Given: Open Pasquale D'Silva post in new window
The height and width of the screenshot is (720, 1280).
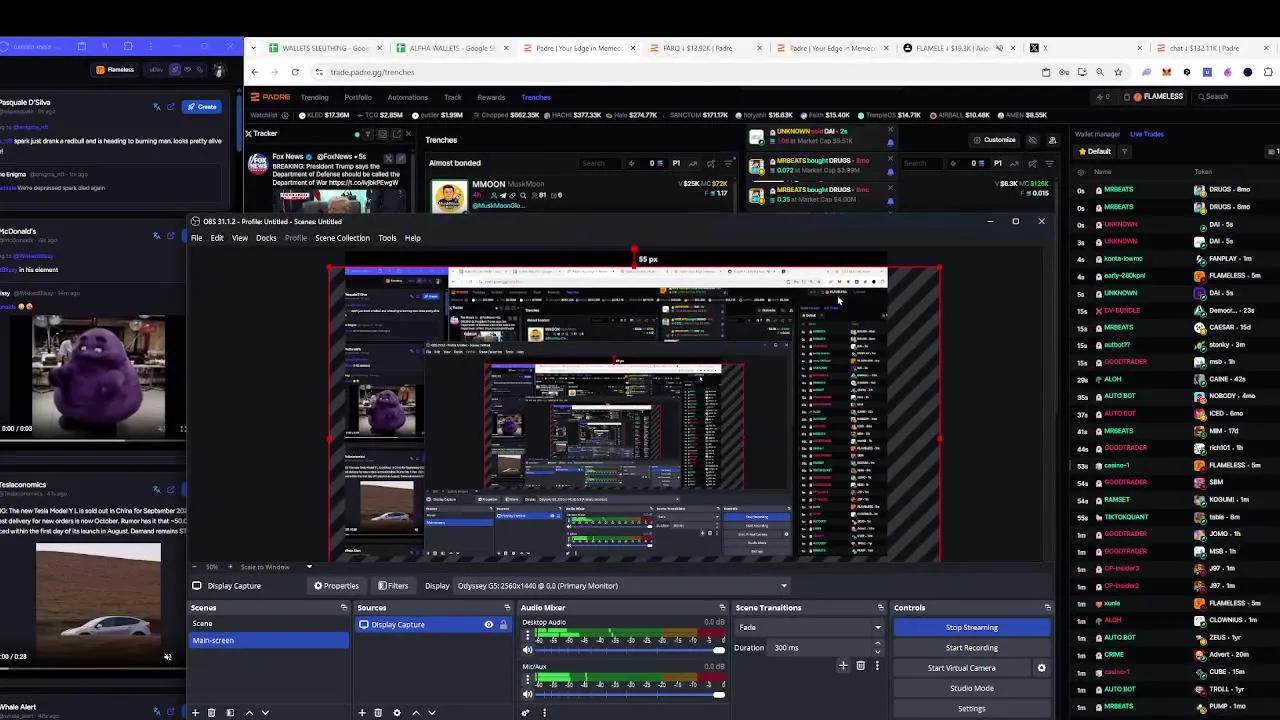Looking at the screenshot, I should (171, 107).
